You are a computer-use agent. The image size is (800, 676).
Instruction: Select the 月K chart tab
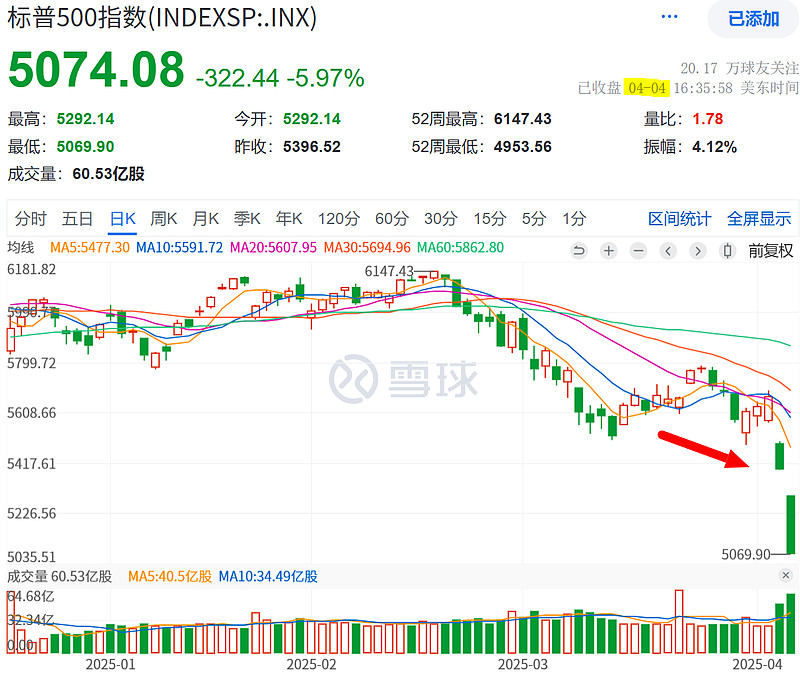[x=205, y=219]
